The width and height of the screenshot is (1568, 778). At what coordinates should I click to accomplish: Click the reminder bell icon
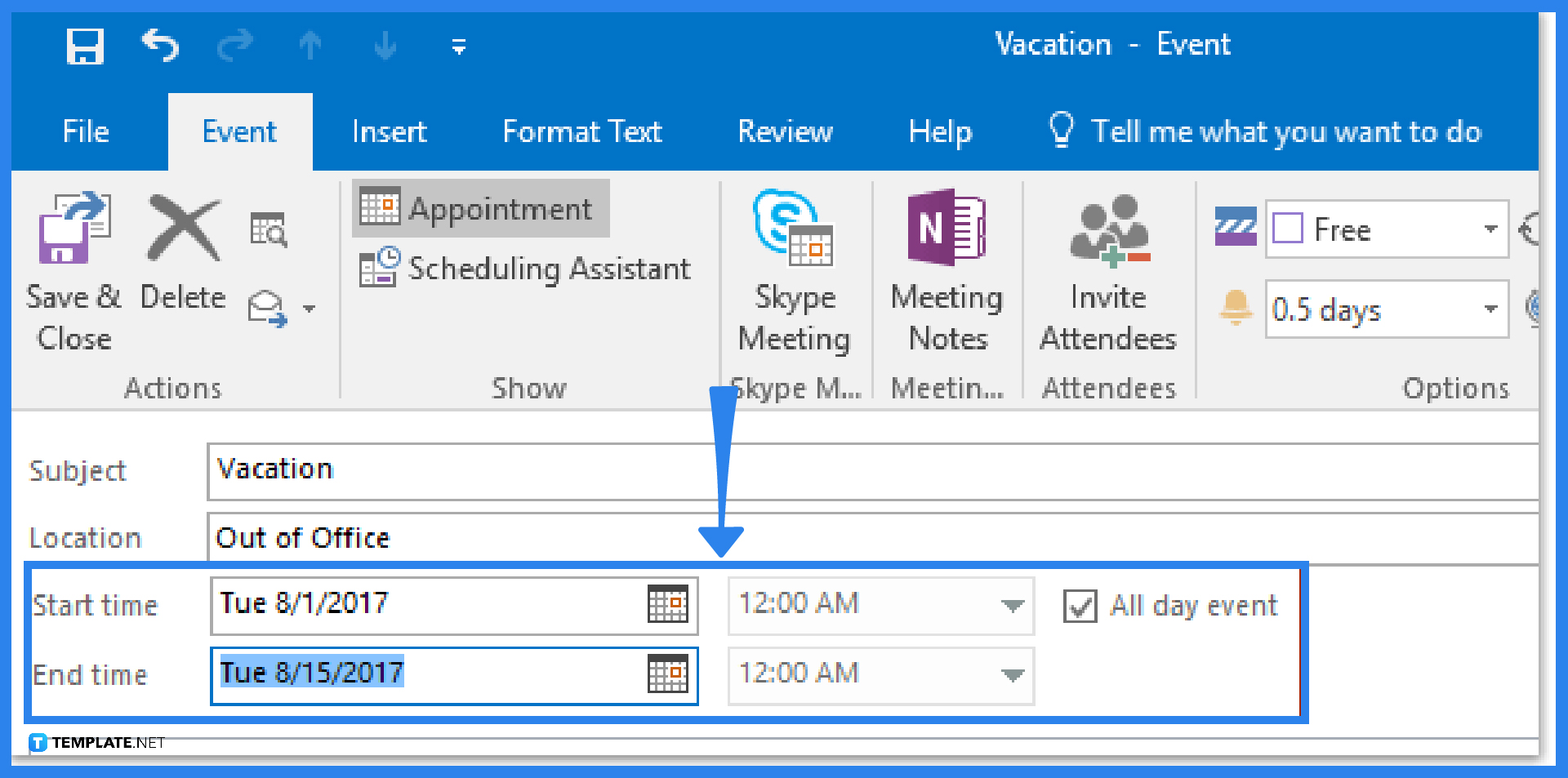click(1236, 309)
